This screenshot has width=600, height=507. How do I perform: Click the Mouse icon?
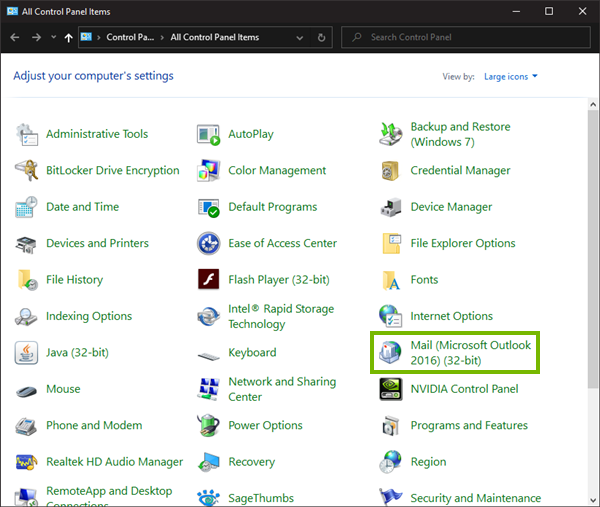(x=26, y=391)
